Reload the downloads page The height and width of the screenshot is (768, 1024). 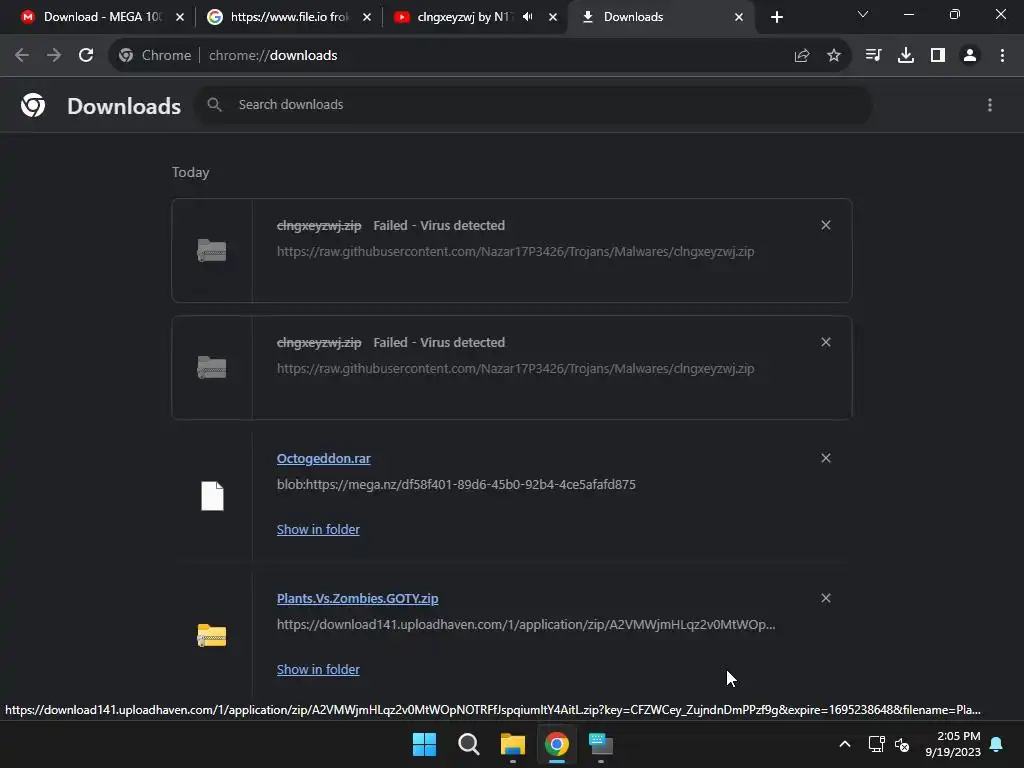86,56
